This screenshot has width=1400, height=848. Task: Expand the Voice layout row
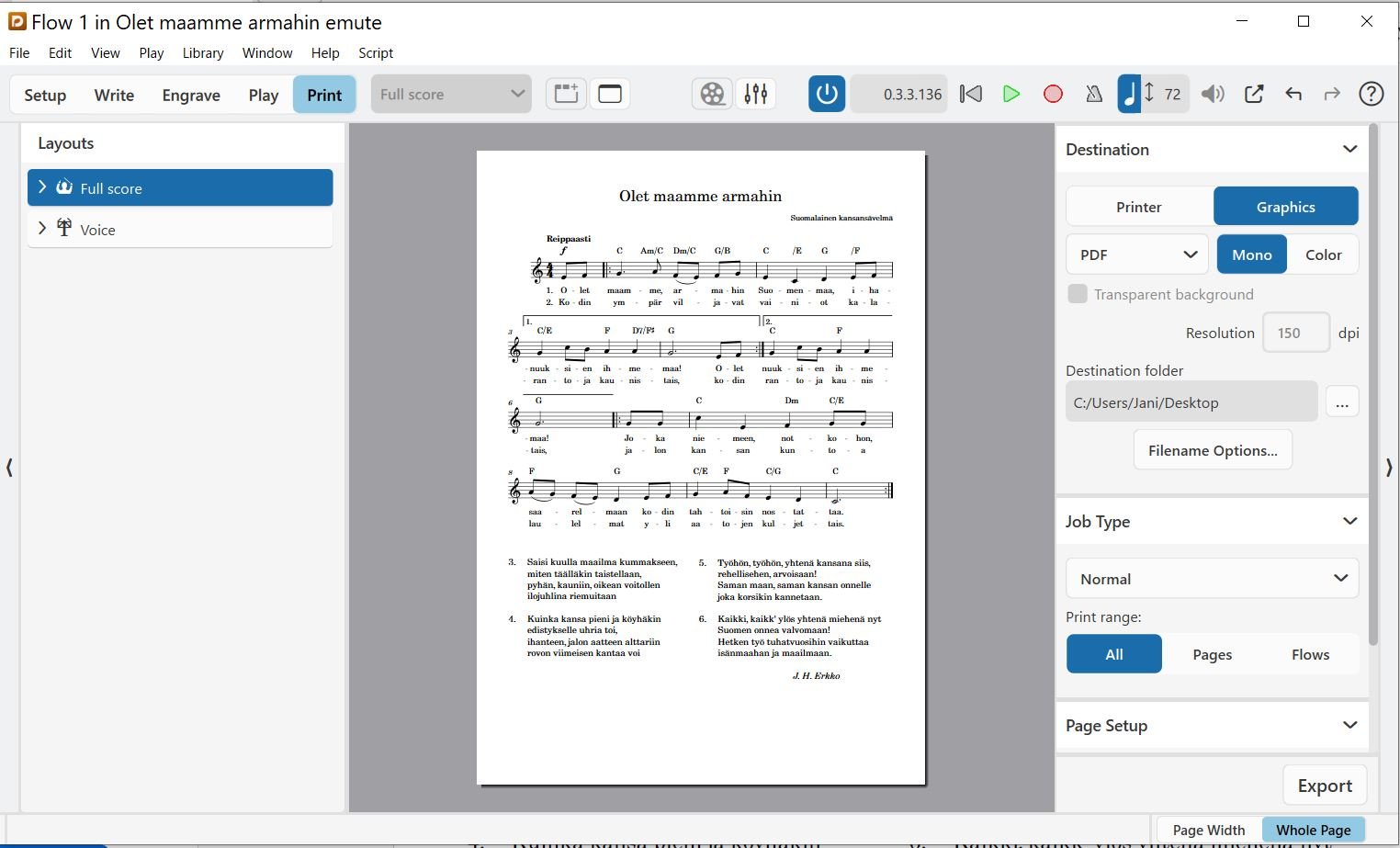[x=42, y=228]
